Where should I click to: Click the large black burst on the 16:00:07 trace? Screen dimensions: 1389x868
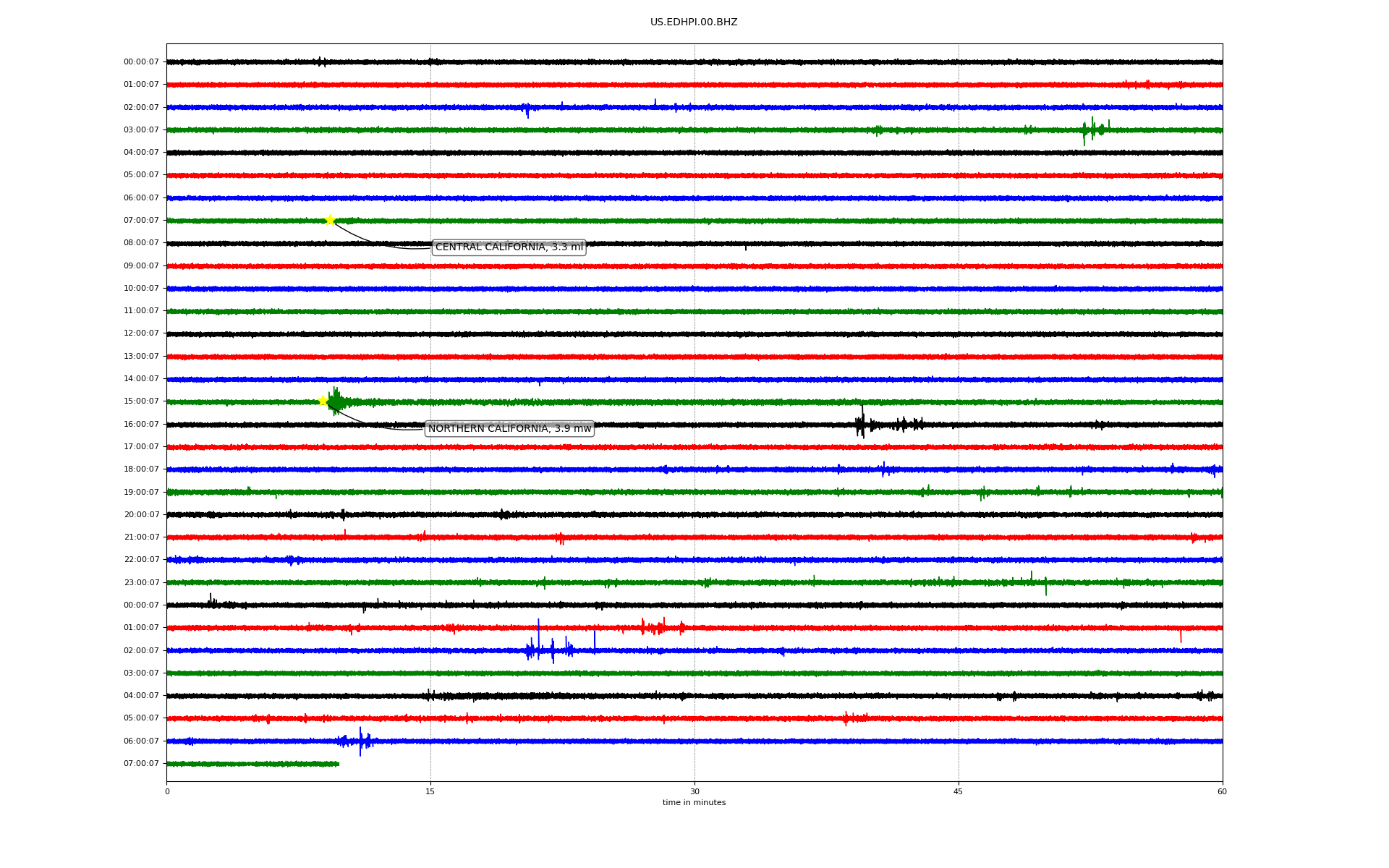coord(861,424)
